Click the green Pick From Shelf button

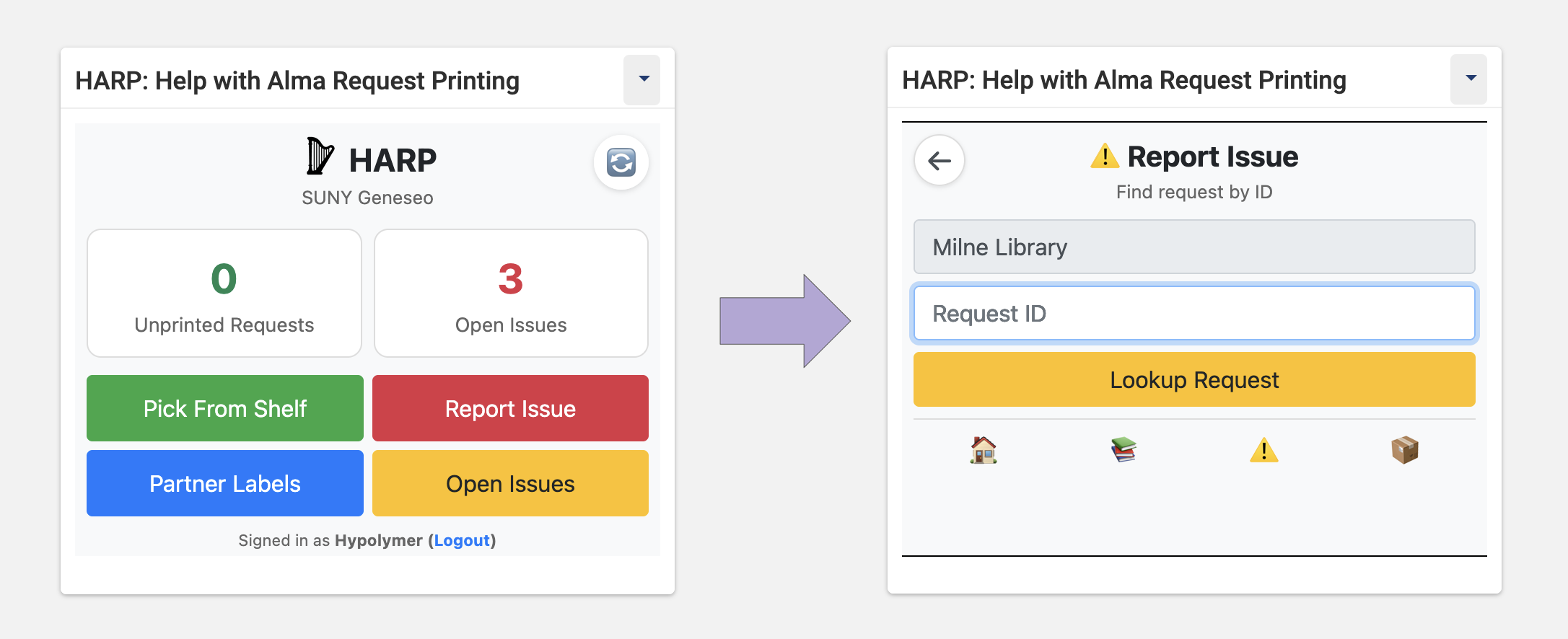point(225,408)
